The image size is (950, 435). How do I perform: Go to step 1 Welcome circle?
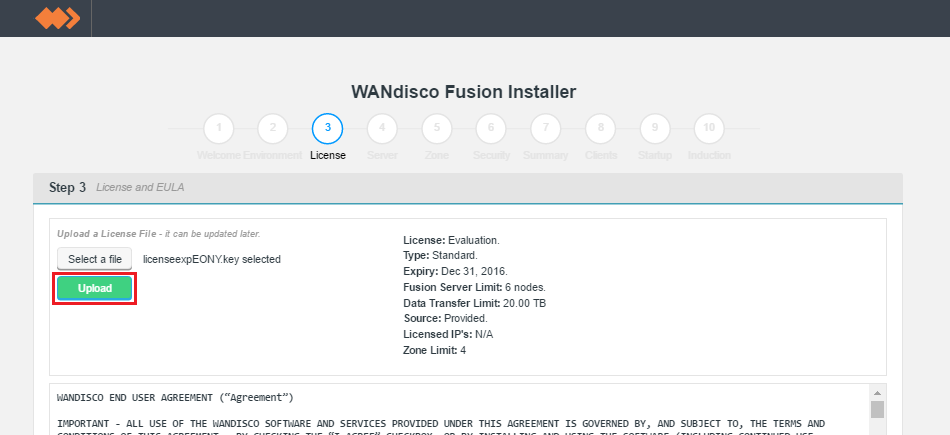(x=219, y=128)
